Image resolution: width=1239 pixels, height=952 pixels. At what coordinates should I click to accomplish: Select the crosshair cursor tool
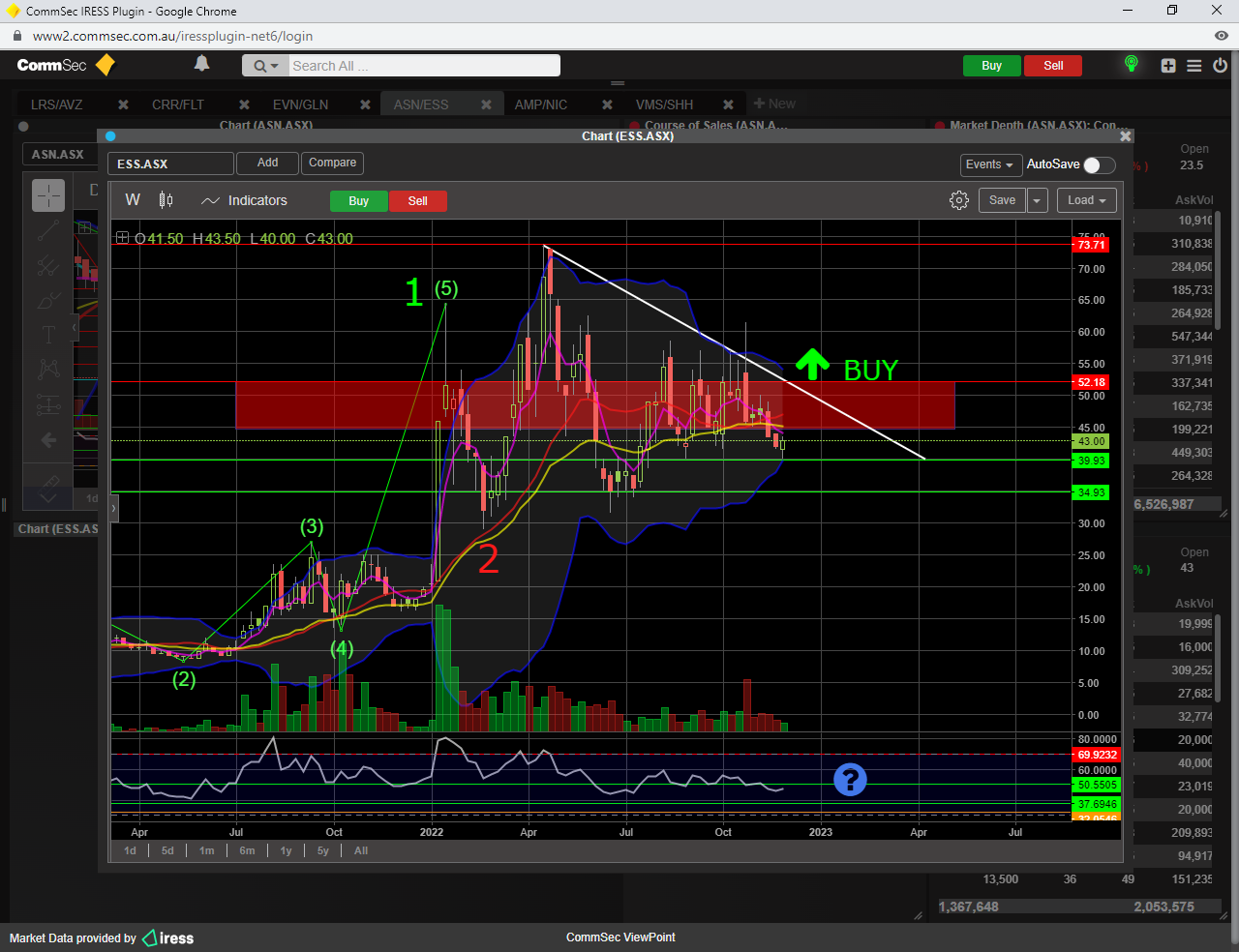point(48,195)
